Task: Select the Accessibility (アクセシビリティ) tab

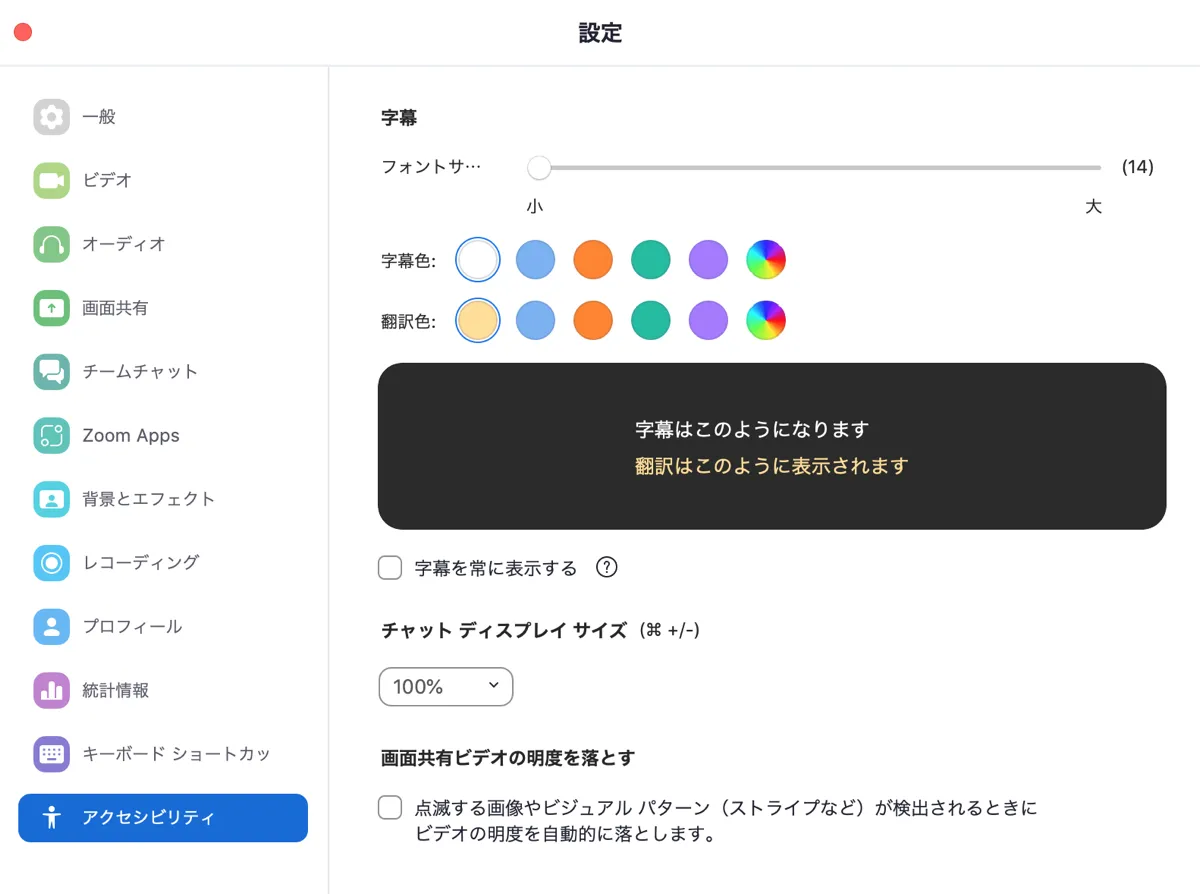Action: click(x=163, y=818)
